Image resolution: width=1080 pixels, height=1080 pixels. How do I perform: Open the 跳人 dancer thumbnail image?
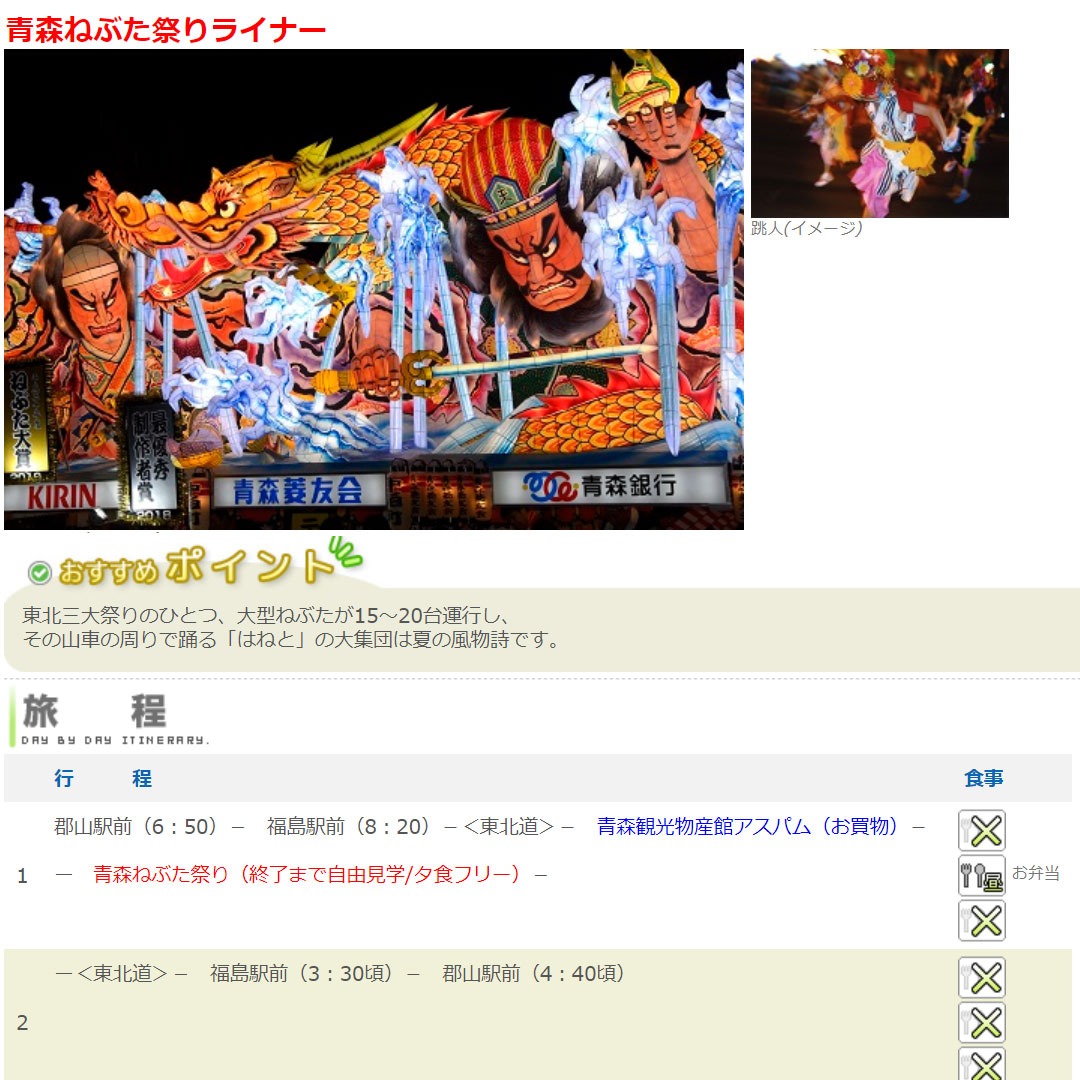(x=880, y=134)
